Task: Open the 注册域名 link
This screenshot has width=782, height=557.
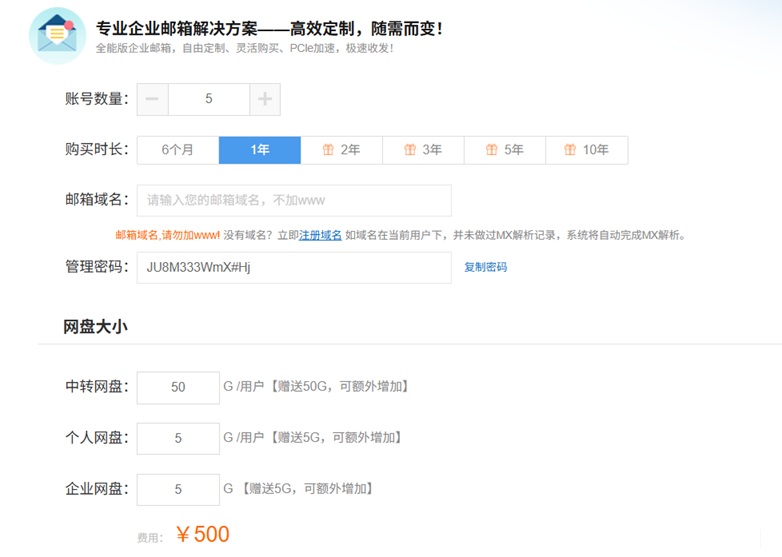Action: pos(320,235)
